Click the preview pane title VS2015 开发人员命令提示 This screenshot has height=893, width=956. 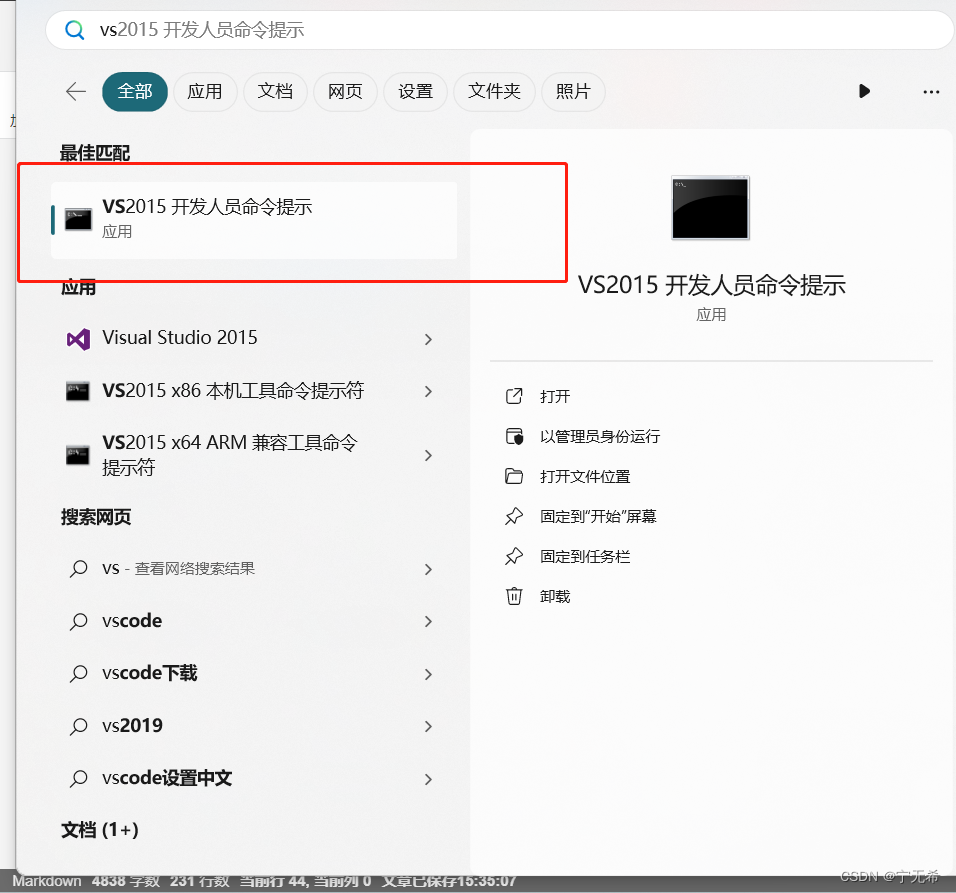pos(712,285)
